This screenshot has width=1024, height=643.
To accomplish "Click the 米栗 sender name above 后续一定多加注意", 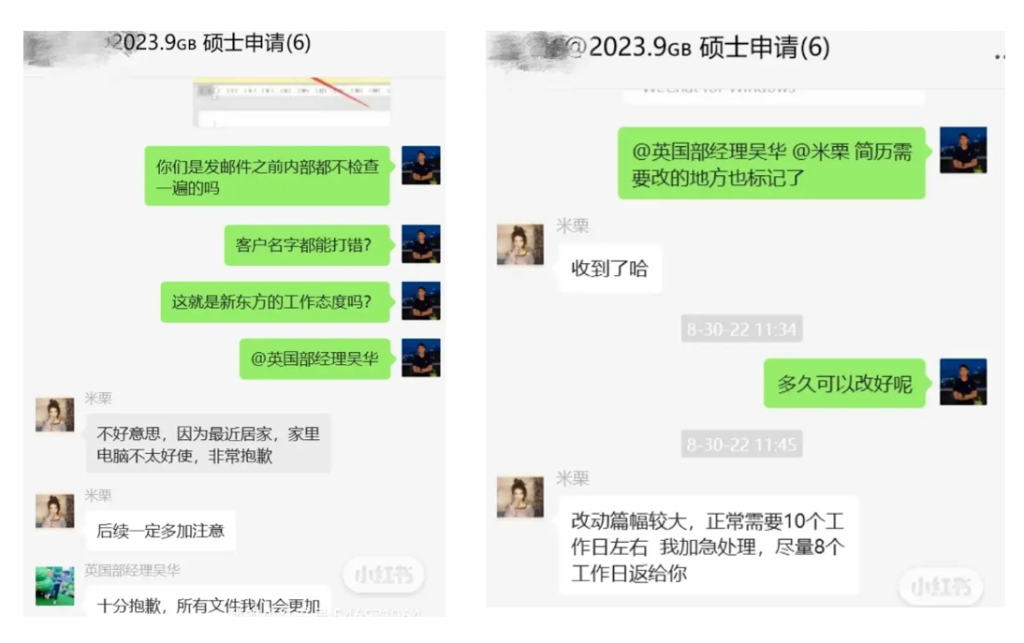I will (x=98, y=495).
